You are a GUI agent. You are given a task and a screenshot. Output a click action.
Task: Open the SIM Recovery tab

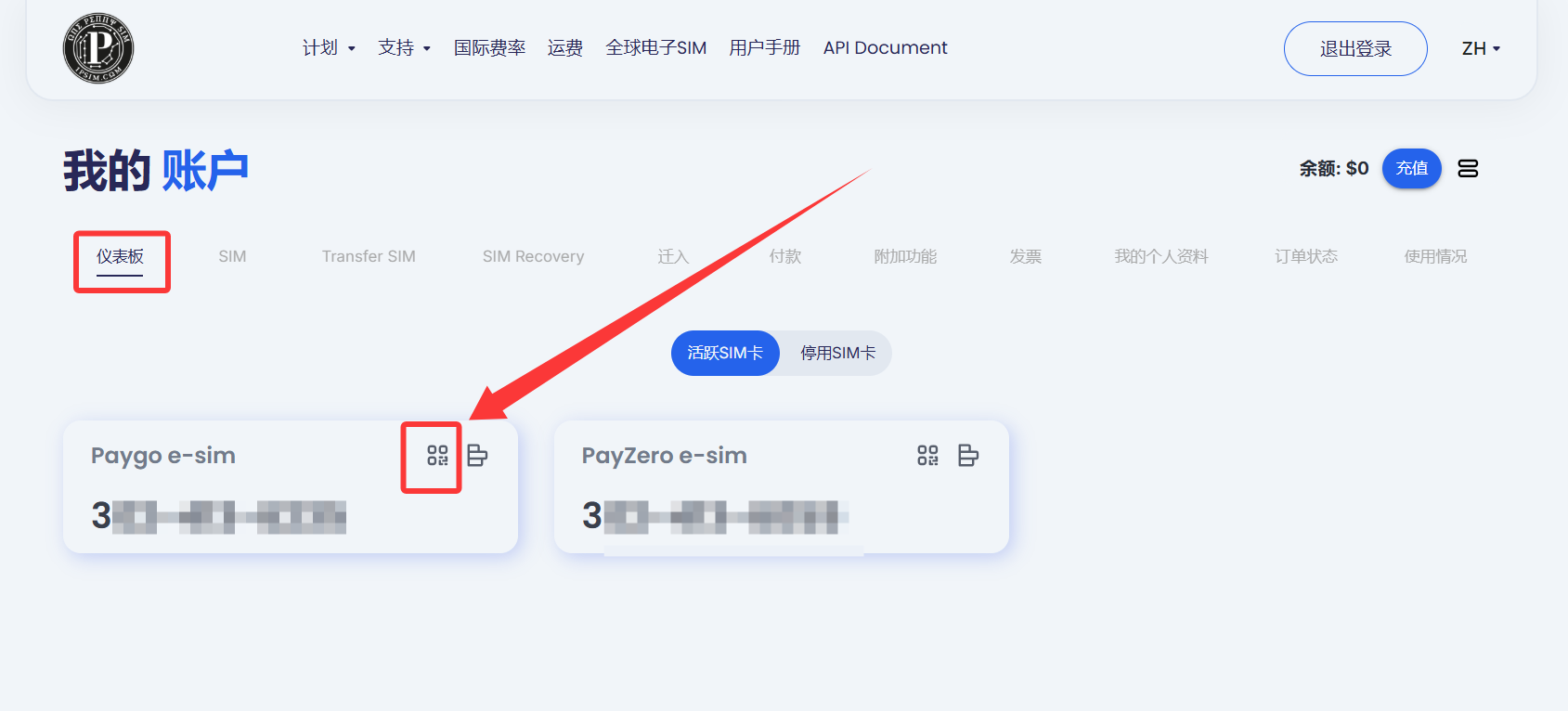coord(533,256)
